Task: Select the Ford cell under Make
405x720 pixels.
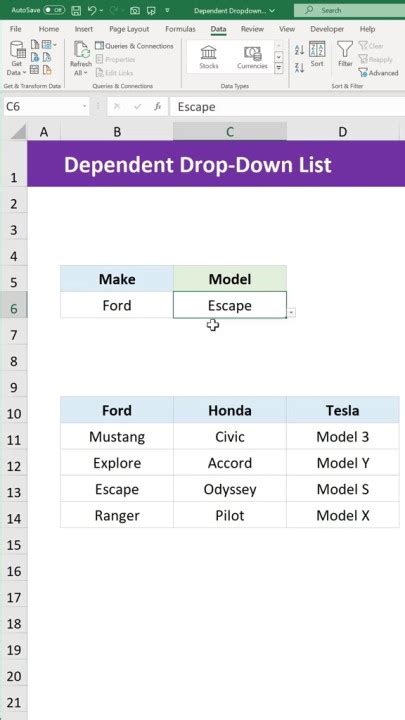Action: tap(117, 305)
